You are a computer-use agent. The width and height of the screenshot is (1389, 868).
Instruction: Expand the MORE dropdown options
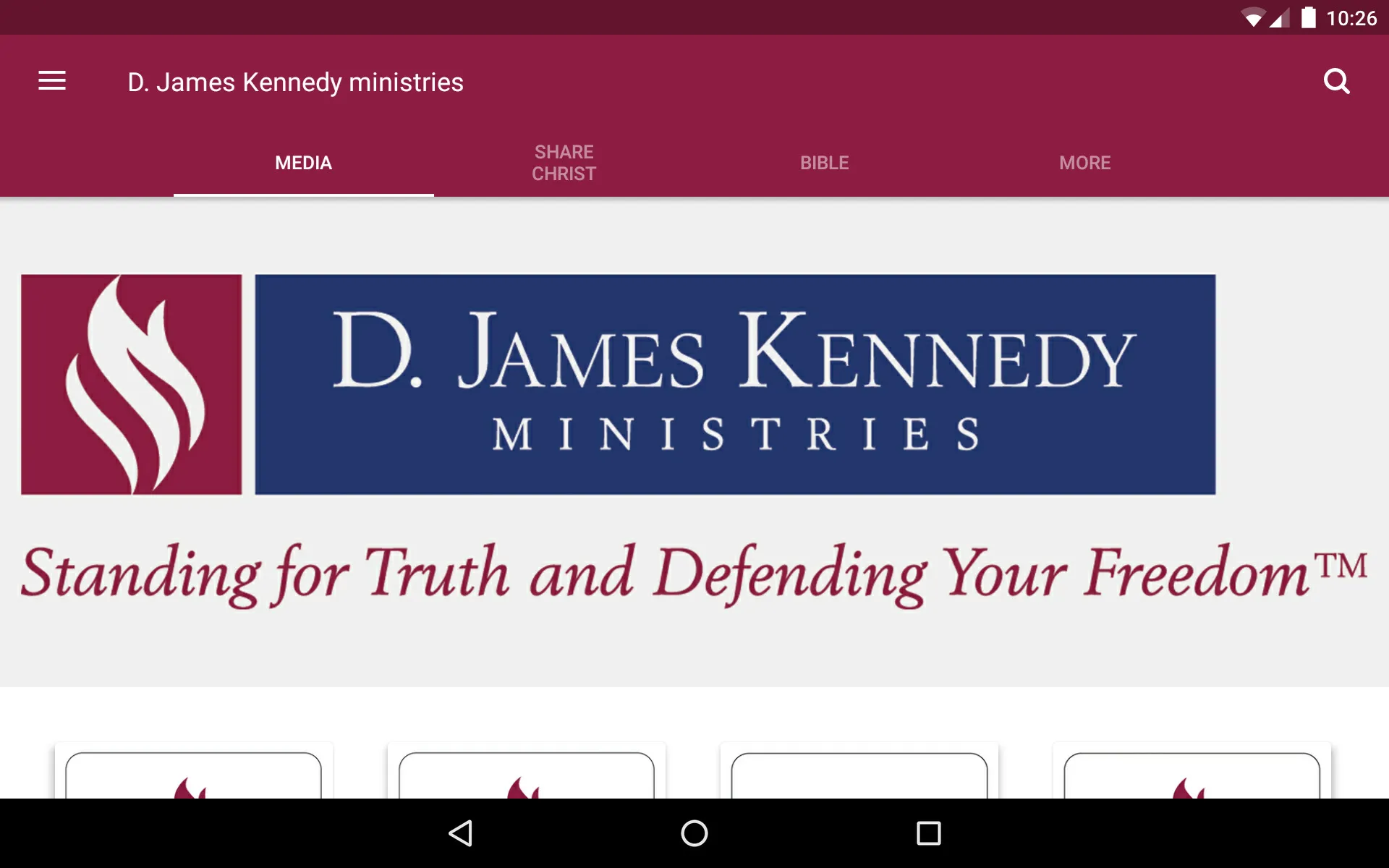pos(1084,162)
